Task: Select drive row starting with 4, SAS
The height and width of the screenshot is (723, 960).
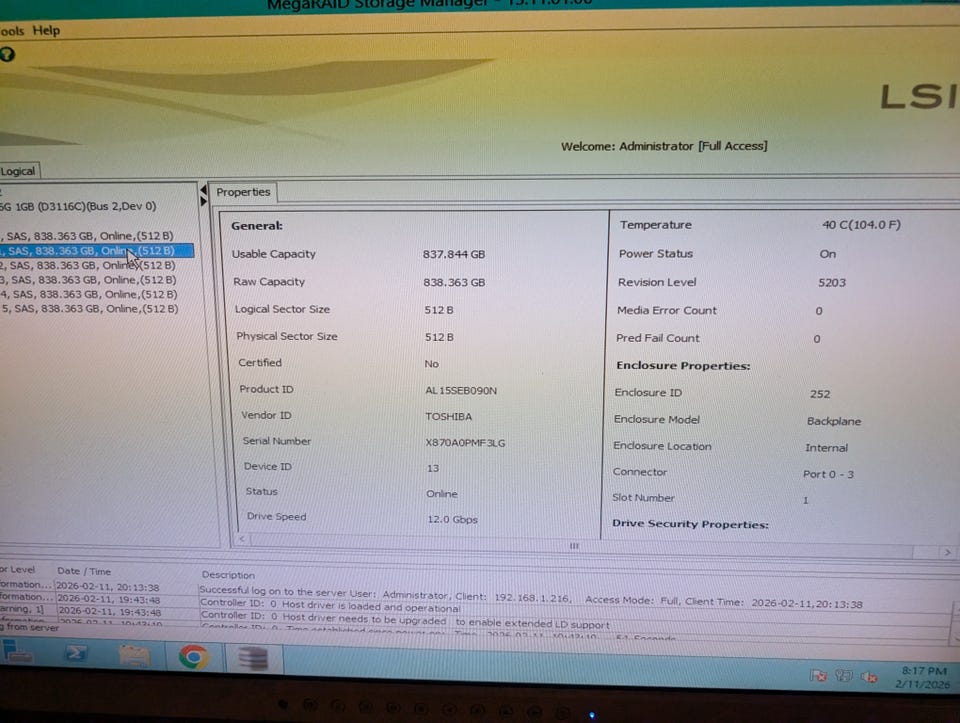Action: pos(89,294)
